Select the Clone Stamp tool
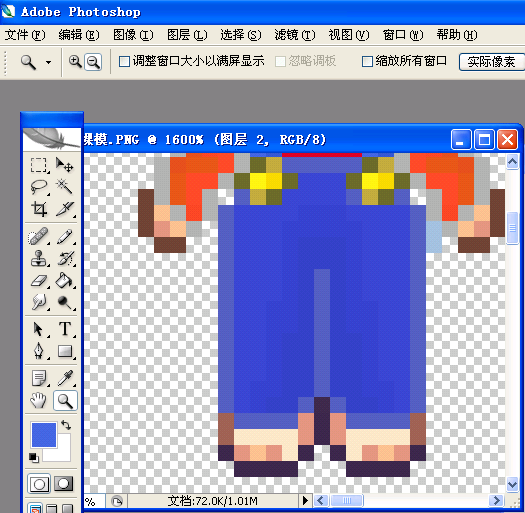Screen dimensions: 525x513 click(39, 259)
